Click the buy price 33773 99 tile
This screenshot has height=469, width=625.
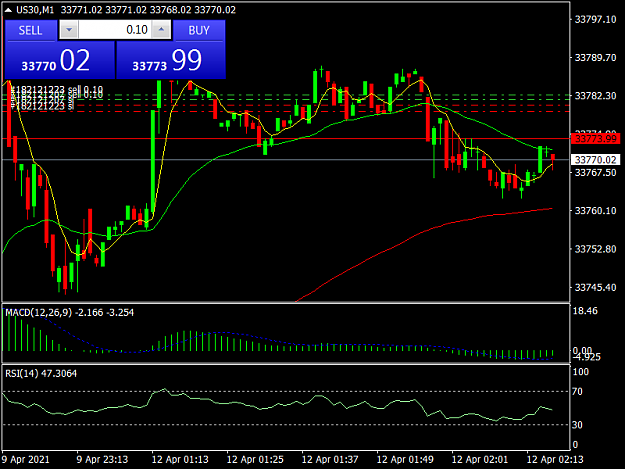click(x=171, y=60)
